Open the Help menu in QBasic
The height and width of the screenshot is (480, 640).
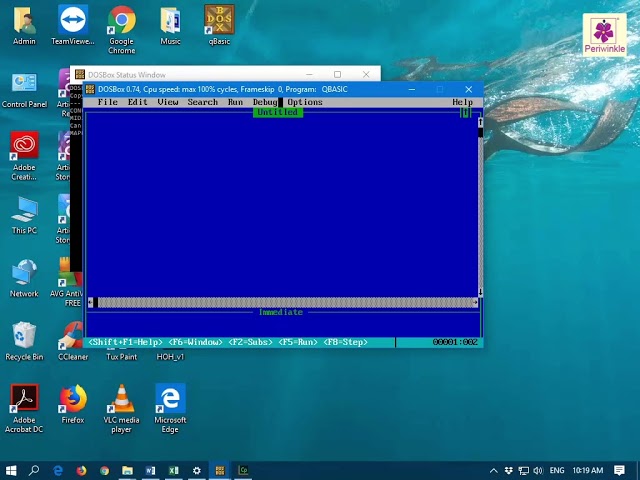(x=462, y=102)
